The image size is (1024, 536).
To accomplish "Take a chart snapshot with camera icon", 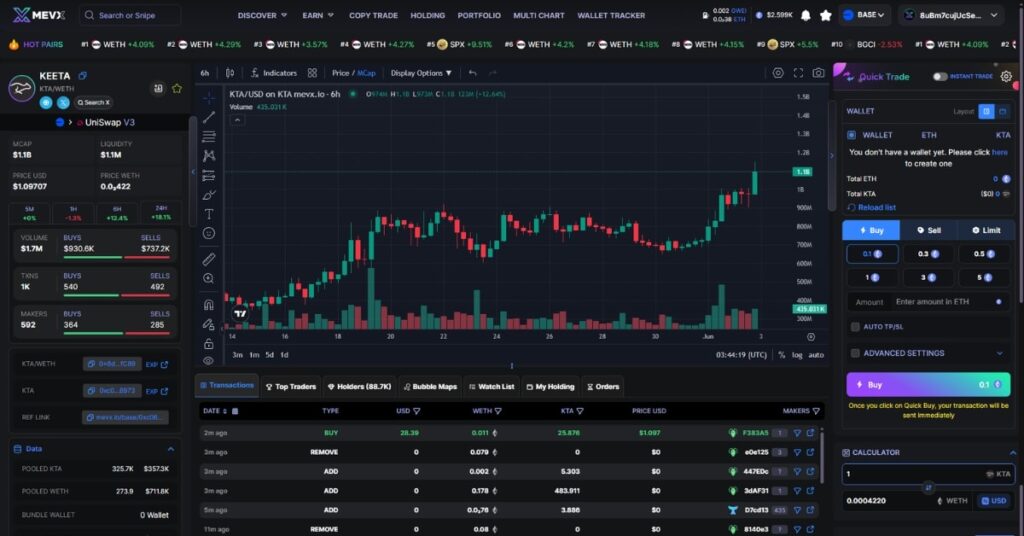I will click(818, 73).
